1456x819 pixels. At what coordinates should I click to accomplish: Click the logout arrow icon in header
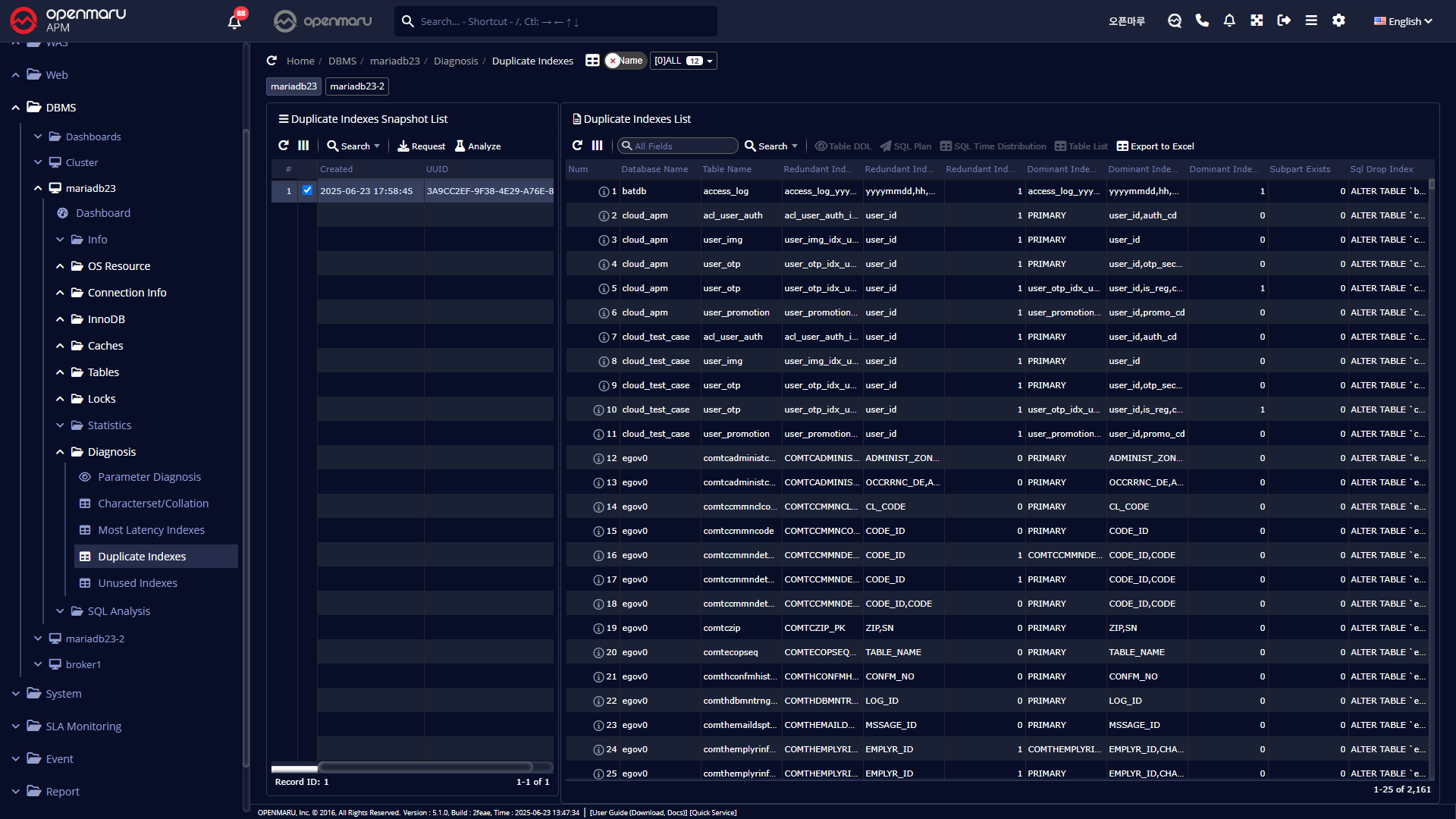pos(1284,20)
